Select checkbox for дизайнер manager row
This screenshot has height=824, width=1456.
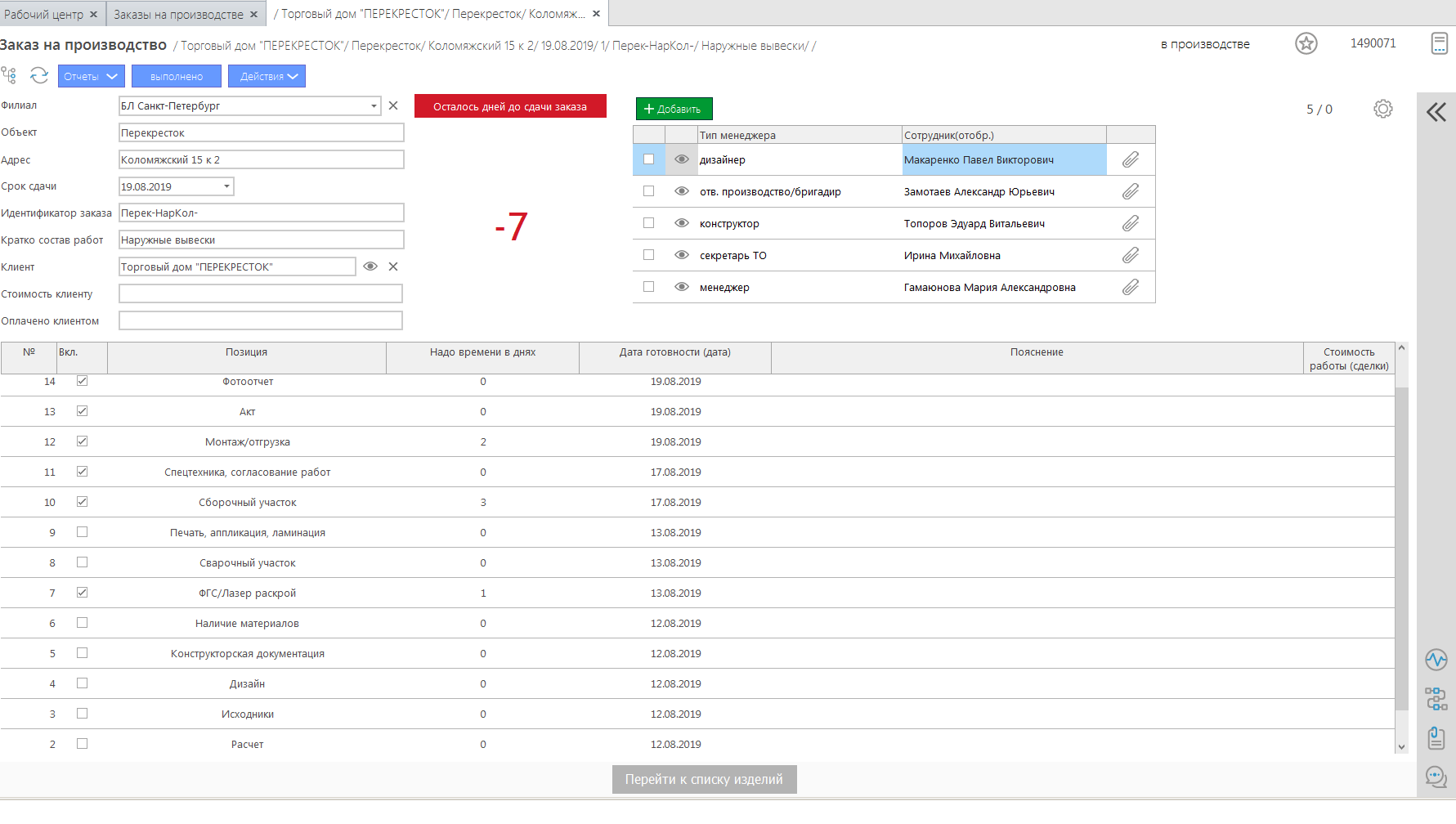click(x=648, y=159)
